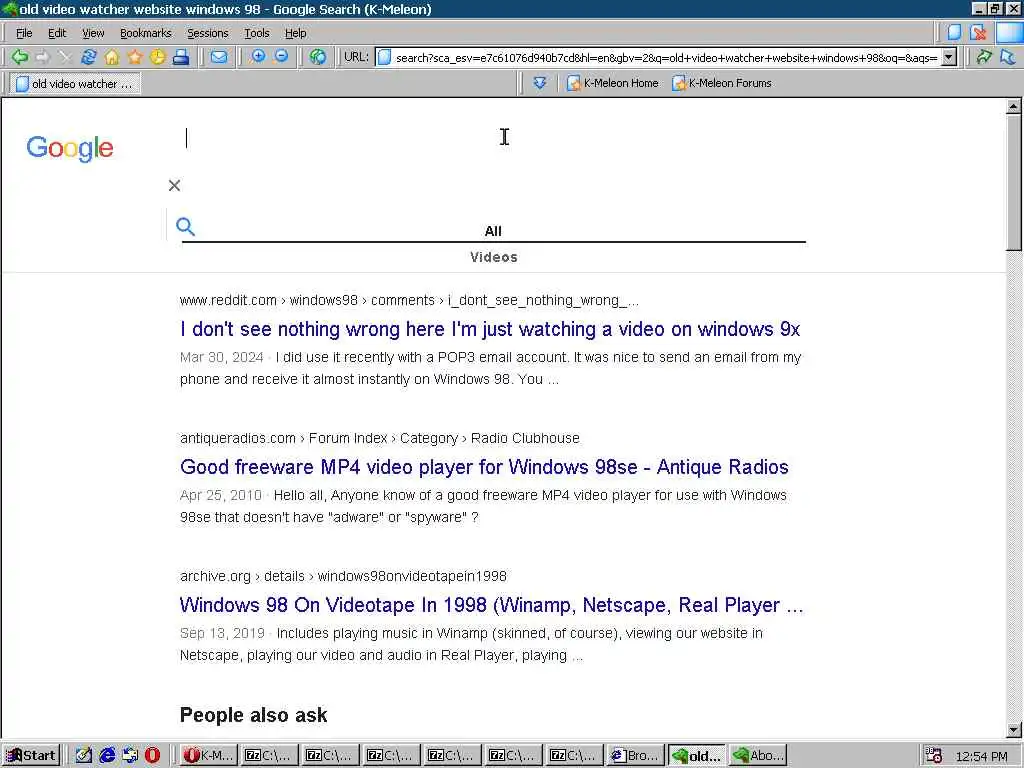Screen dimensions: 1024x768
Task: Click the bookmark toolbar blue arrow icon
Action: [x=539, y=83]
